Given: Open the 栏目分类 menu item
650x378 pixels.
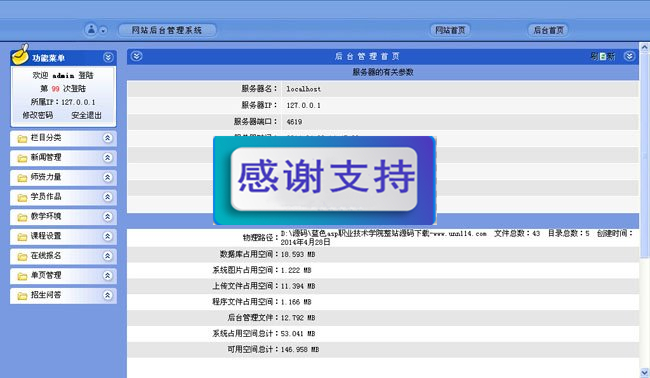Looking at the screenshot, I should [46, 138].
